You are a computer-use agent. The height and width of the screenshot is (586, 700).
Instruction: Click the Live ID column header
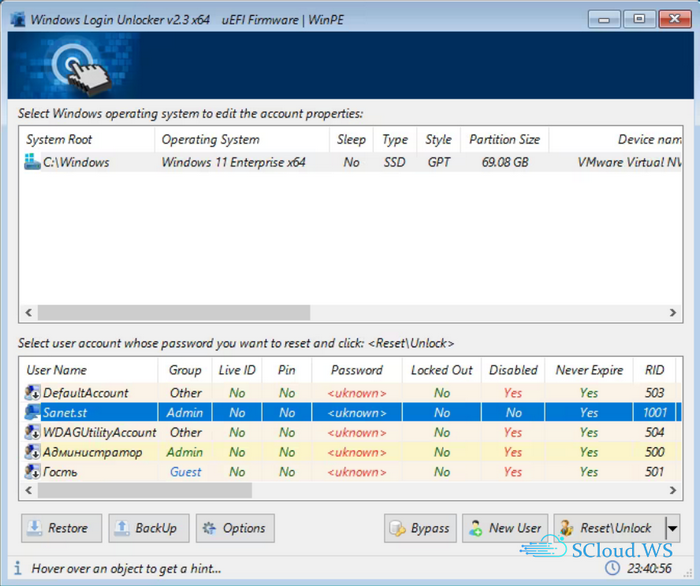[x=237, y=370]
